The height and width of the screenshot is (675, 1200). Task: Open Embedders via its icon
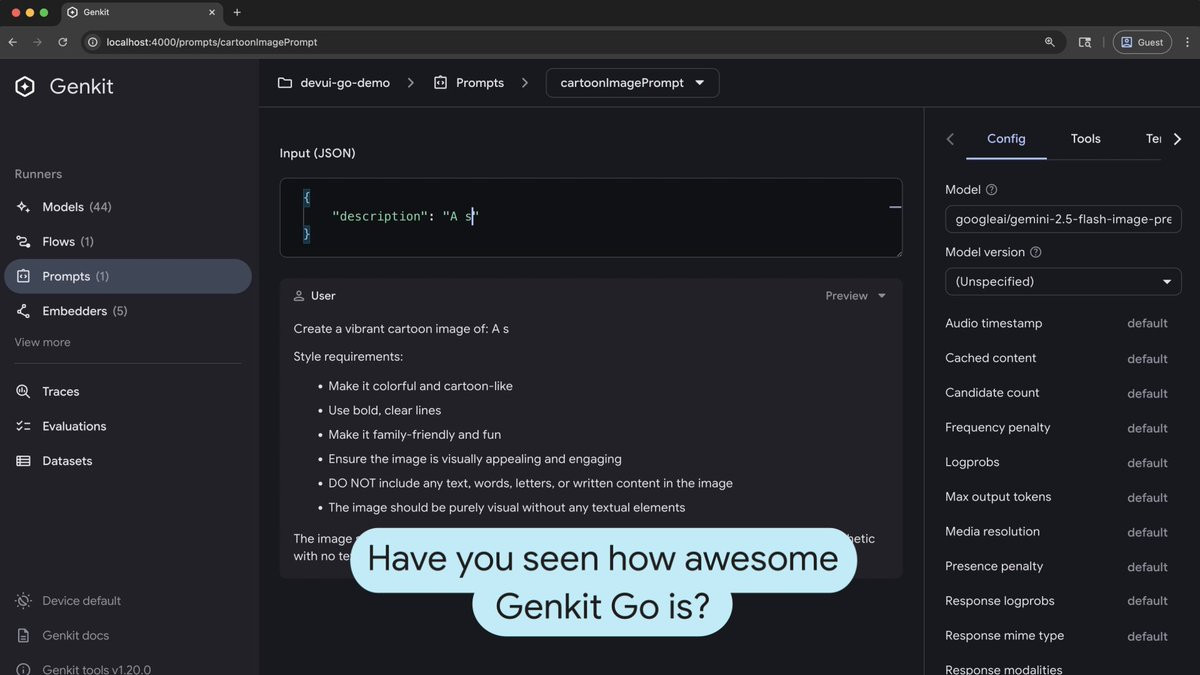pos(23,311)
